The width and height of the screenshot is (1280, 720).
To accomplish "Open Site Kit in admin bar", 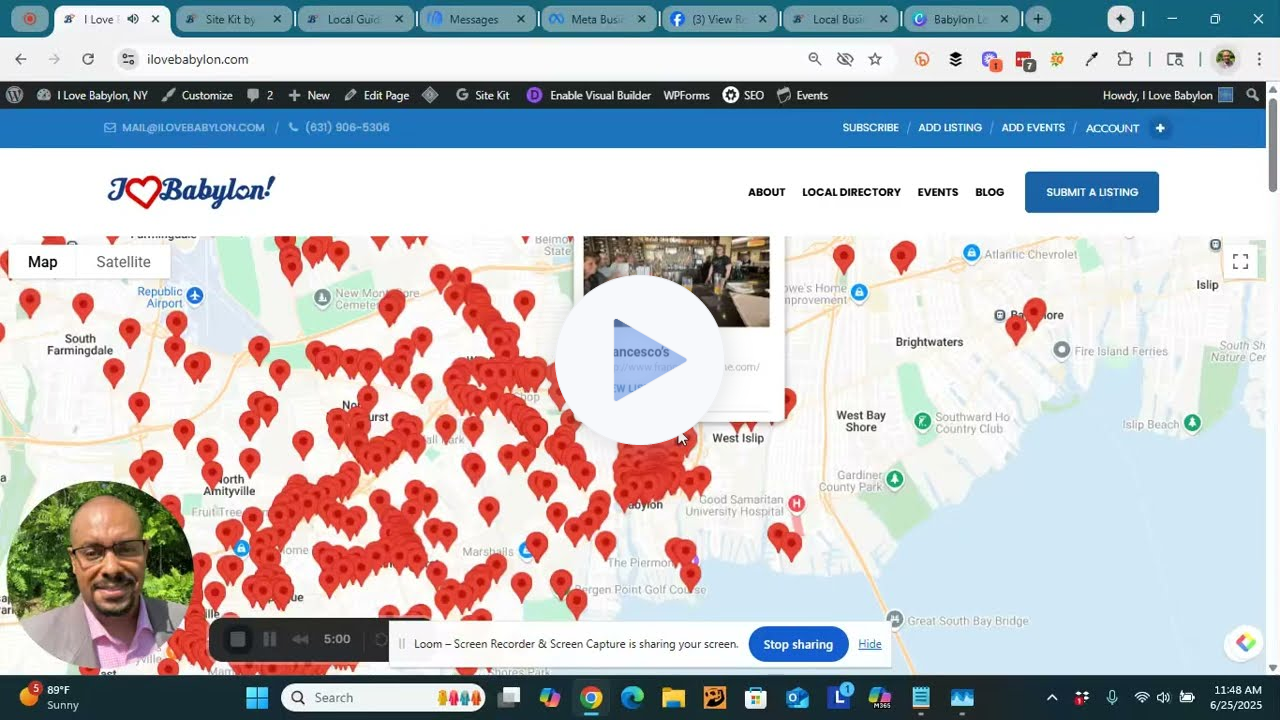I will click(x=482, y=95).
